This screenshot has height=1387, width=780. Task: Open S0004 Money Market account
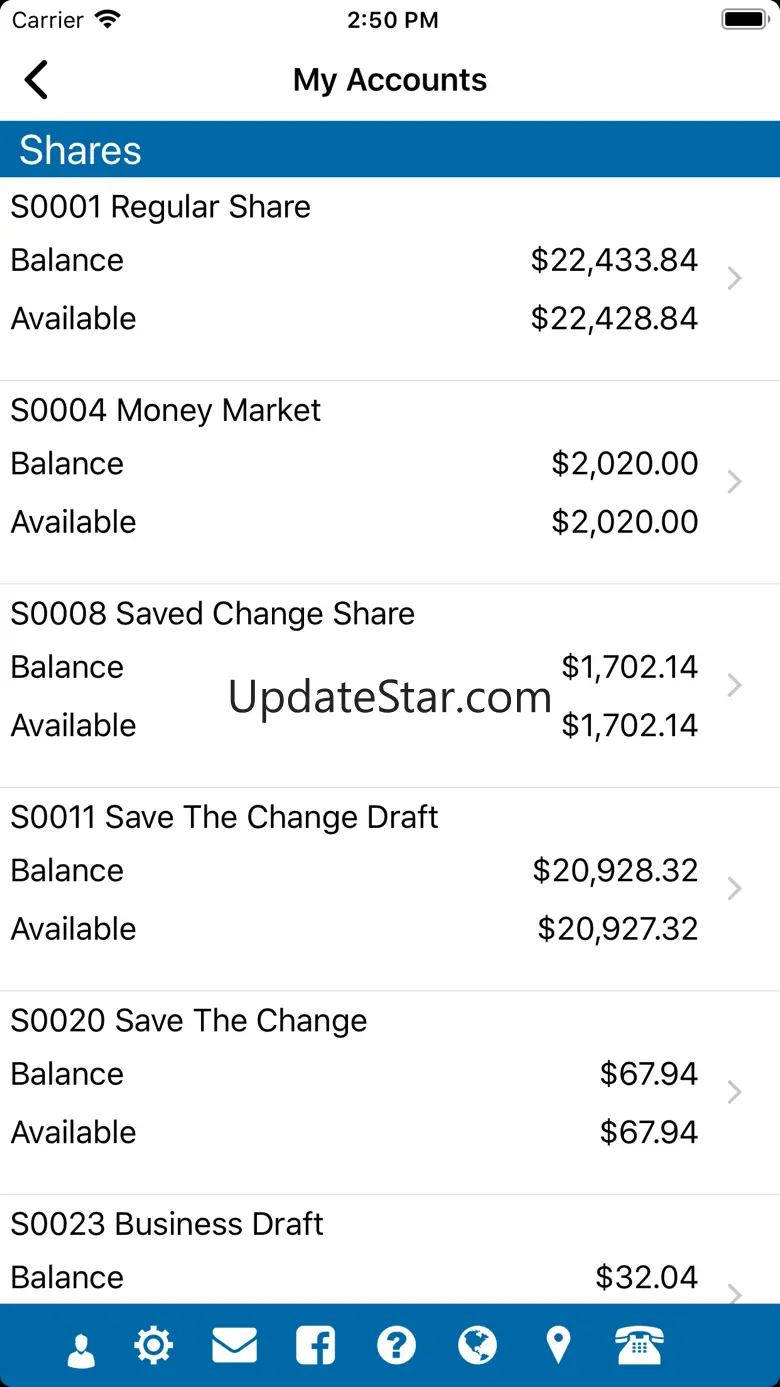coord(166,410)
